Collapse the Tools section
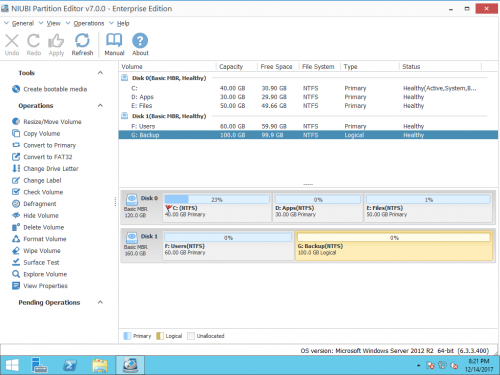 (x=100, y=73)
